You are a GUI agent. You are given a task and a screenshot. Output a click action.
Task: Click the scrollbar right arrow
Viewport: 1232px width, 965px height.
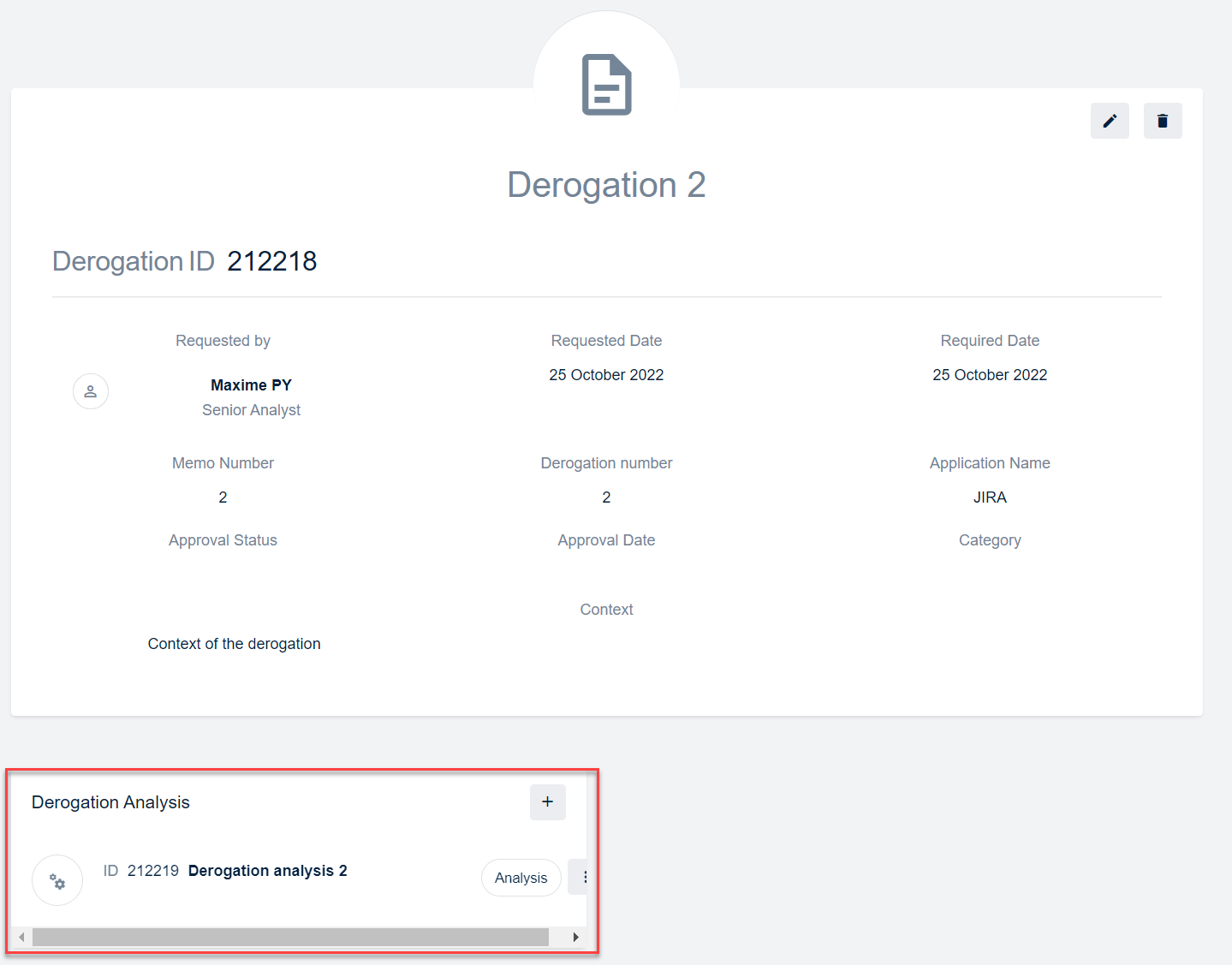point(575,937)
